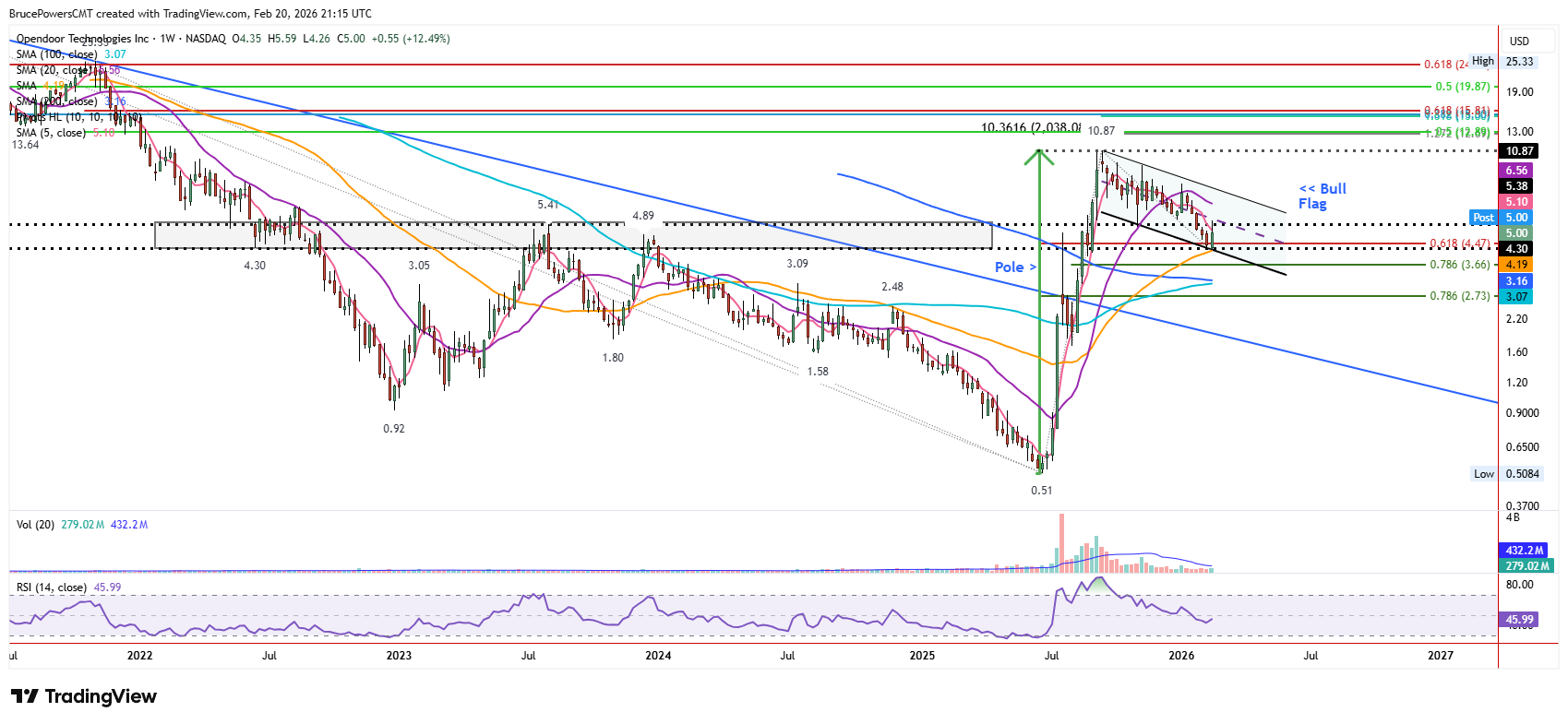The image size is (1568, 724).
Task: Click the 2.48 pivot high label
Action: [x=892, y=287]
